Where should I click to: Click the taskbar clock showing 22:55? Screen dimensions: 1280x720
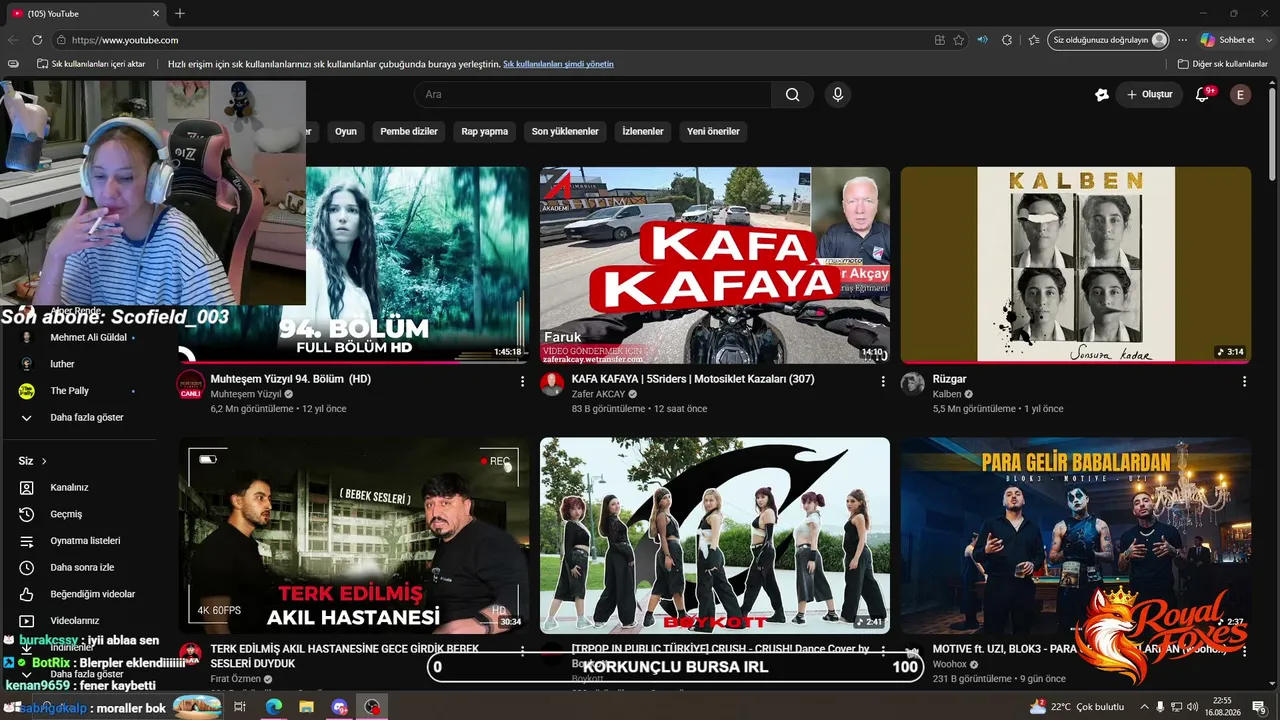(x=1222, y=707)
